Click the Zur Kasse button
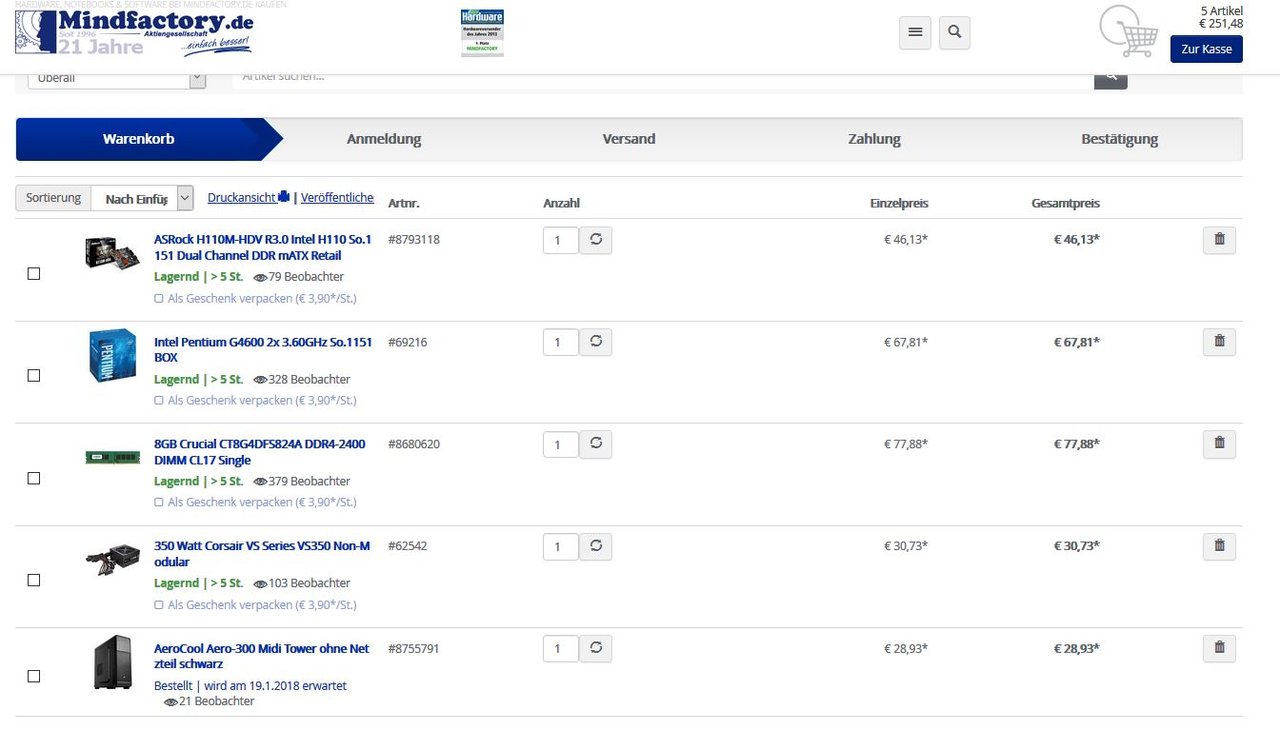Screen dimensions: 1280x730 1206,49
